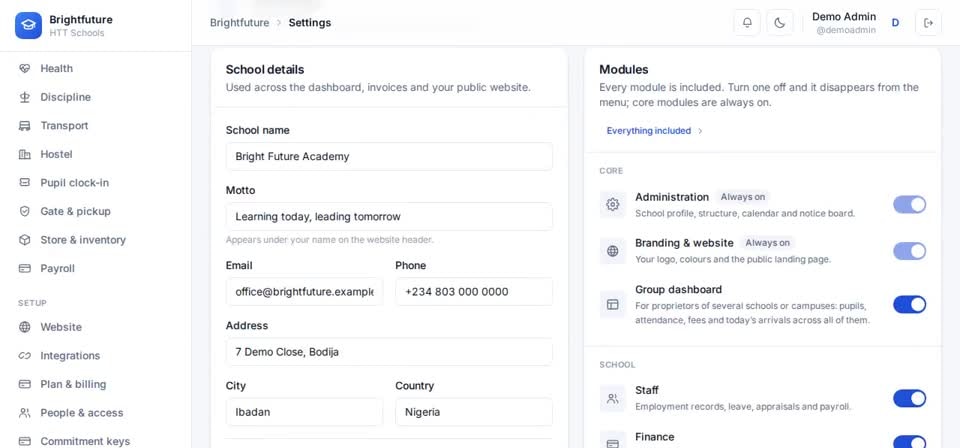Click the Everything included link

pos(648,131)
